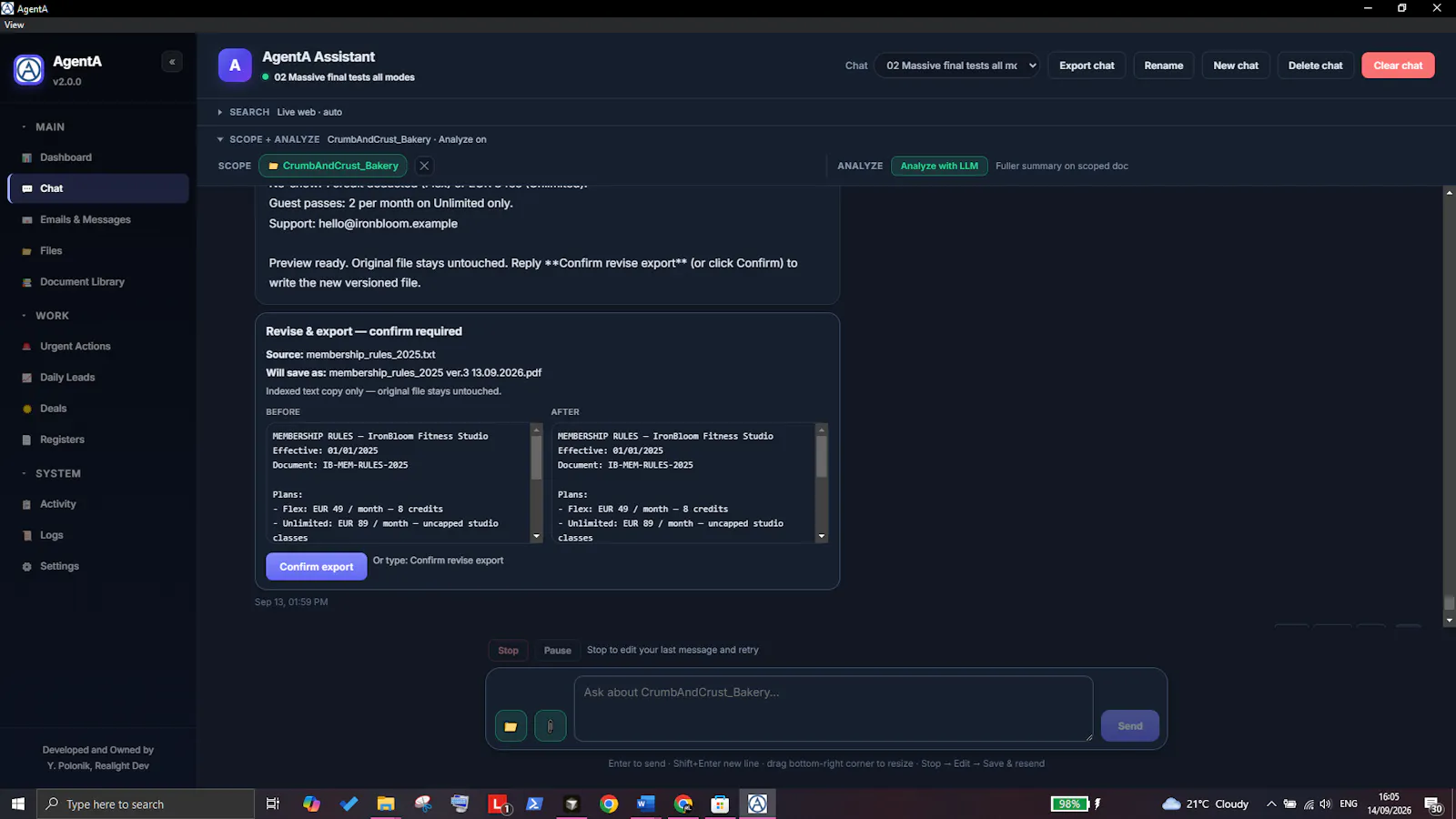
Task: Click the Export chat button
Action: pos(1087,66)
